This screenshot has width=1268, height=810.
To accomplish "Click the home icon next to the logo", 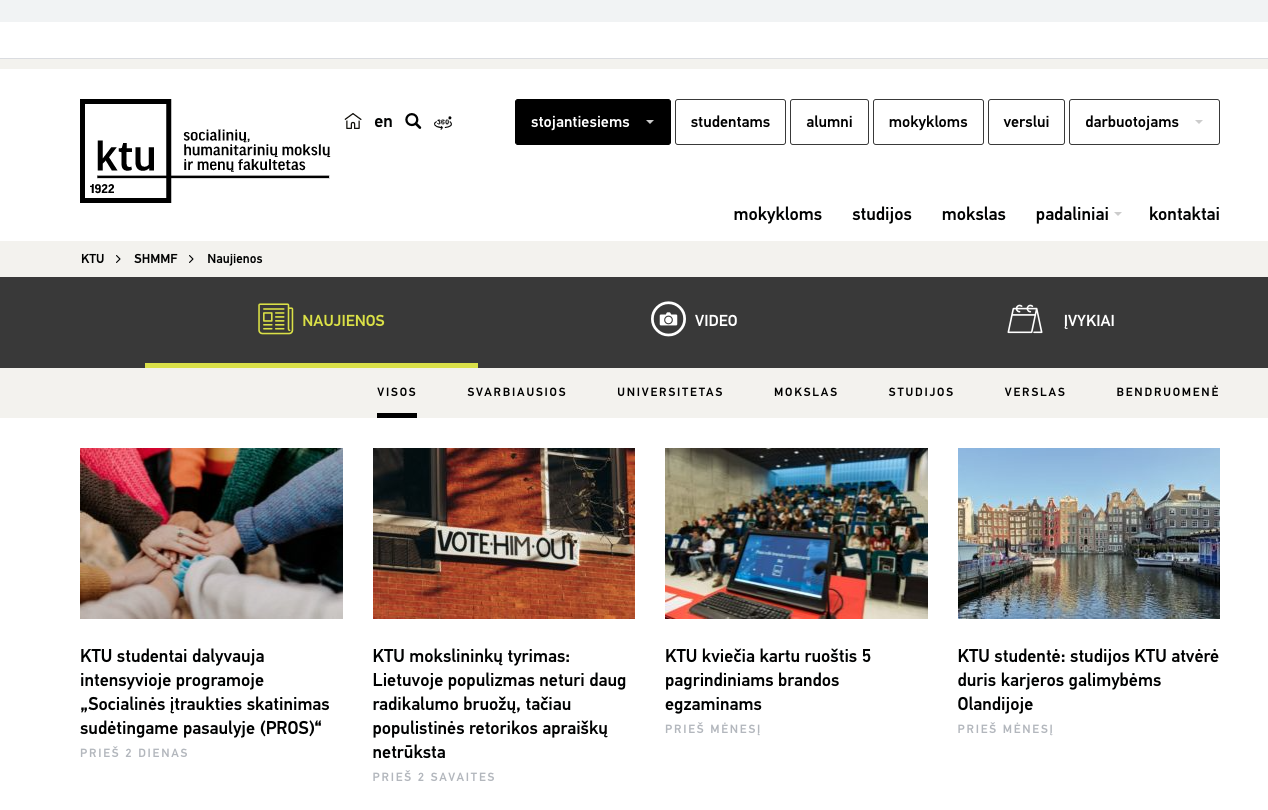I will [x=353, y=121].
